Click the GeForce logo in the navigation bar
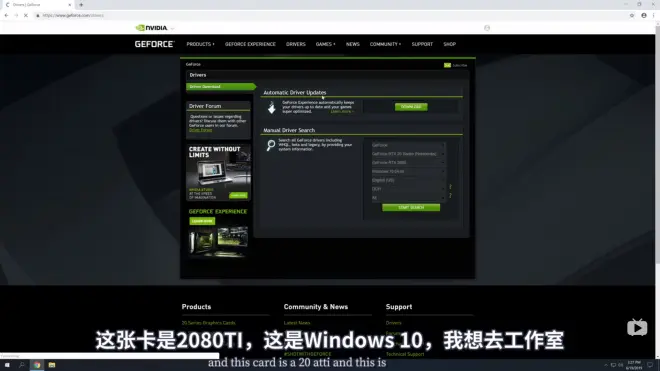Image resolution: width=660 pixels, height=371 pixels. (x=154, y=44)
